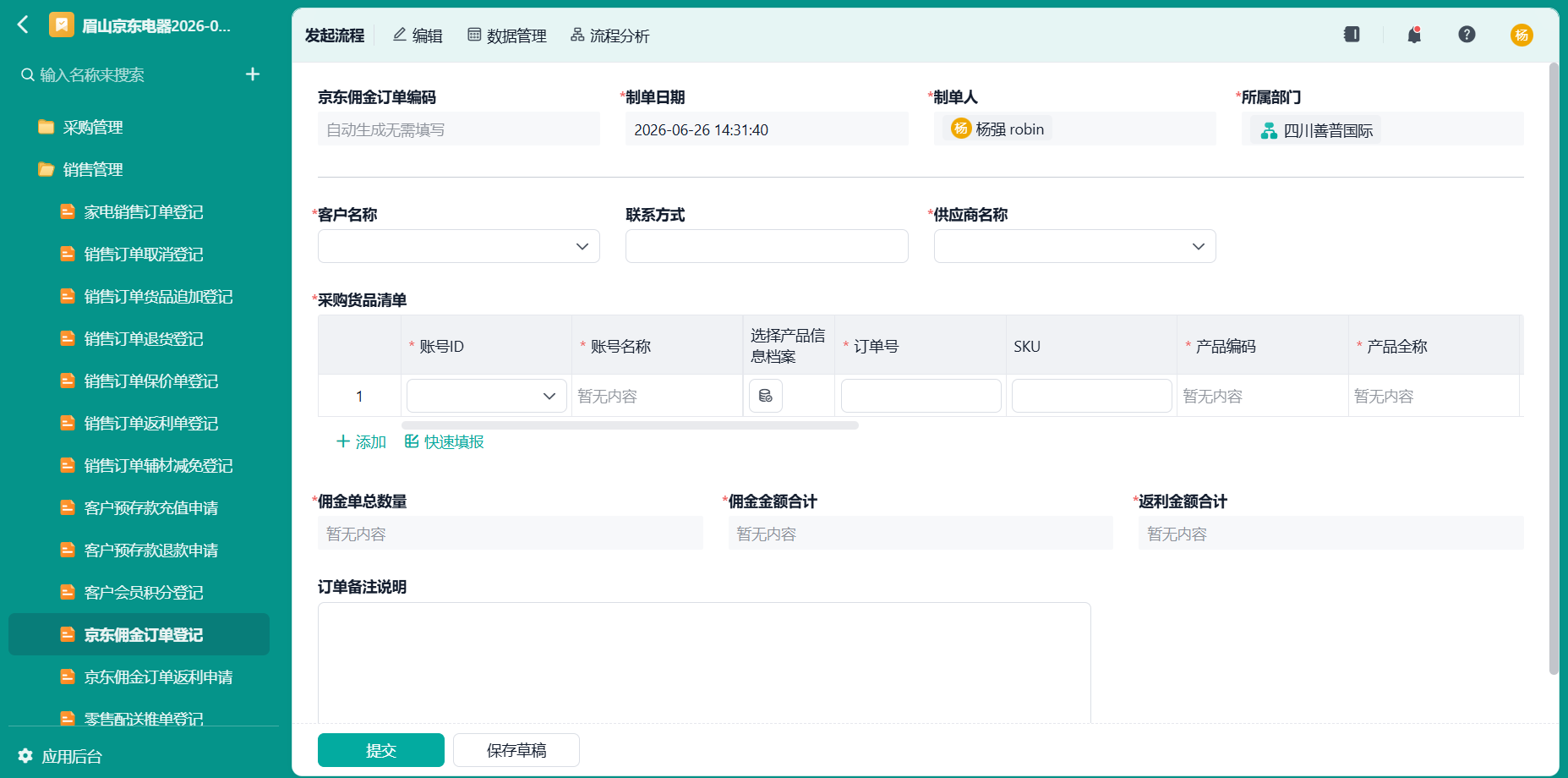
Task: Open user avatar menu 杨
Action: click(x=1522, y=35)
